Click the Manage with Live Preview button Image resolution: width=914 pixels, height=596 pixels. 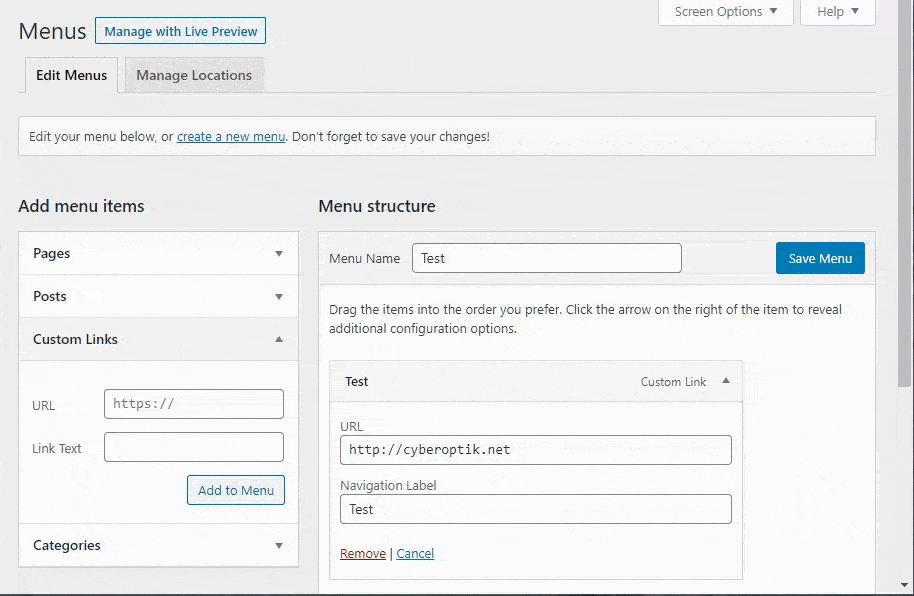tap(180, 31)
